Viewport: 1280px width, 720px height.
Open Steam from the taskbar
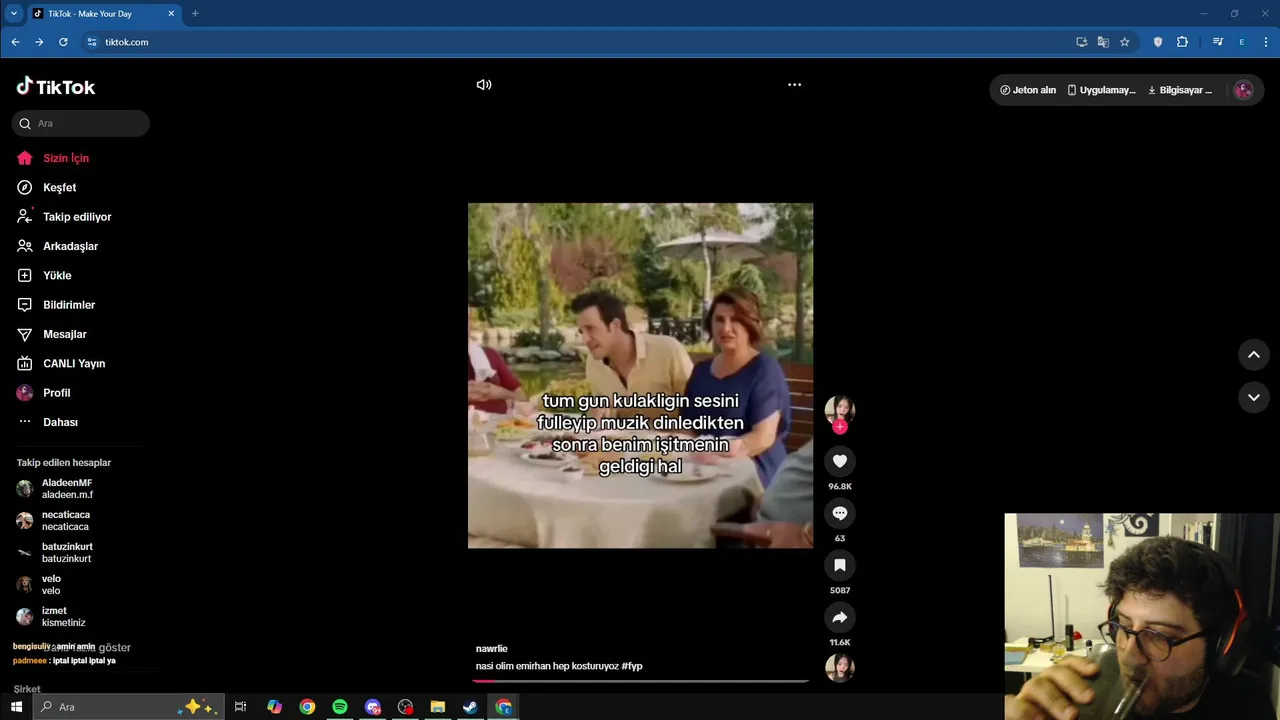point(470,707)
